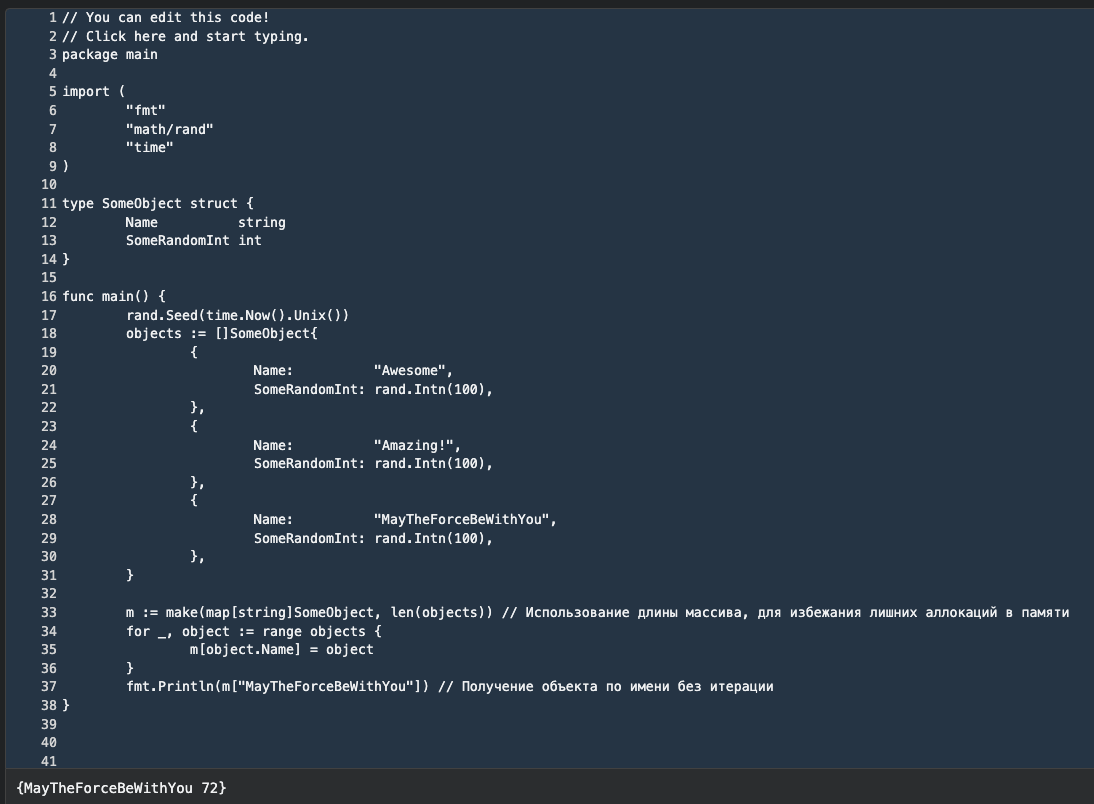The width and height of the screenshot is (1094, 804).
Task: Click the "package main" declaration line
Action: coord(109,54)
